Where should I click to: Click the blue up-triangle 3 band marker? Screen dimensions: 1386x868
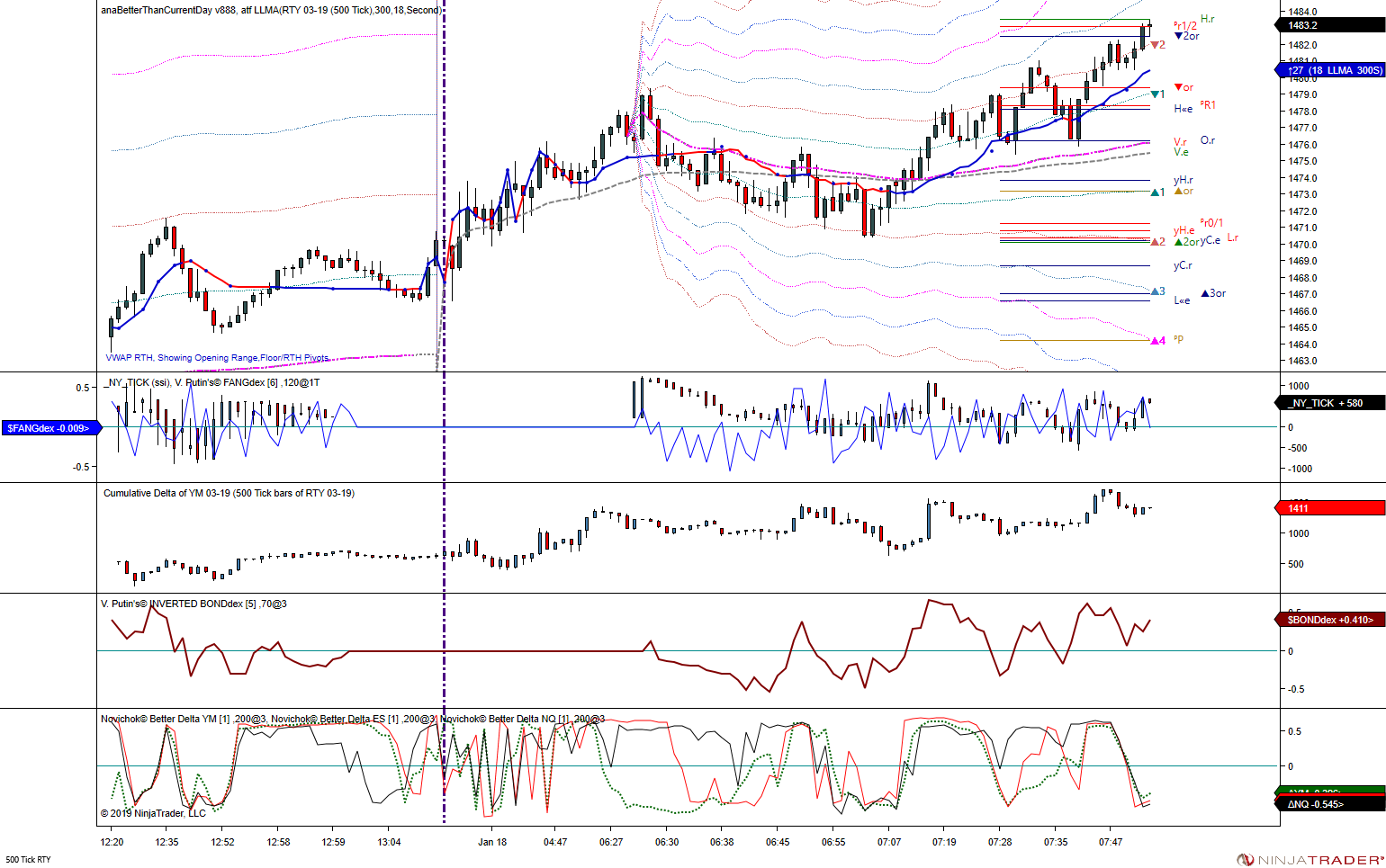click(1158, 291)
